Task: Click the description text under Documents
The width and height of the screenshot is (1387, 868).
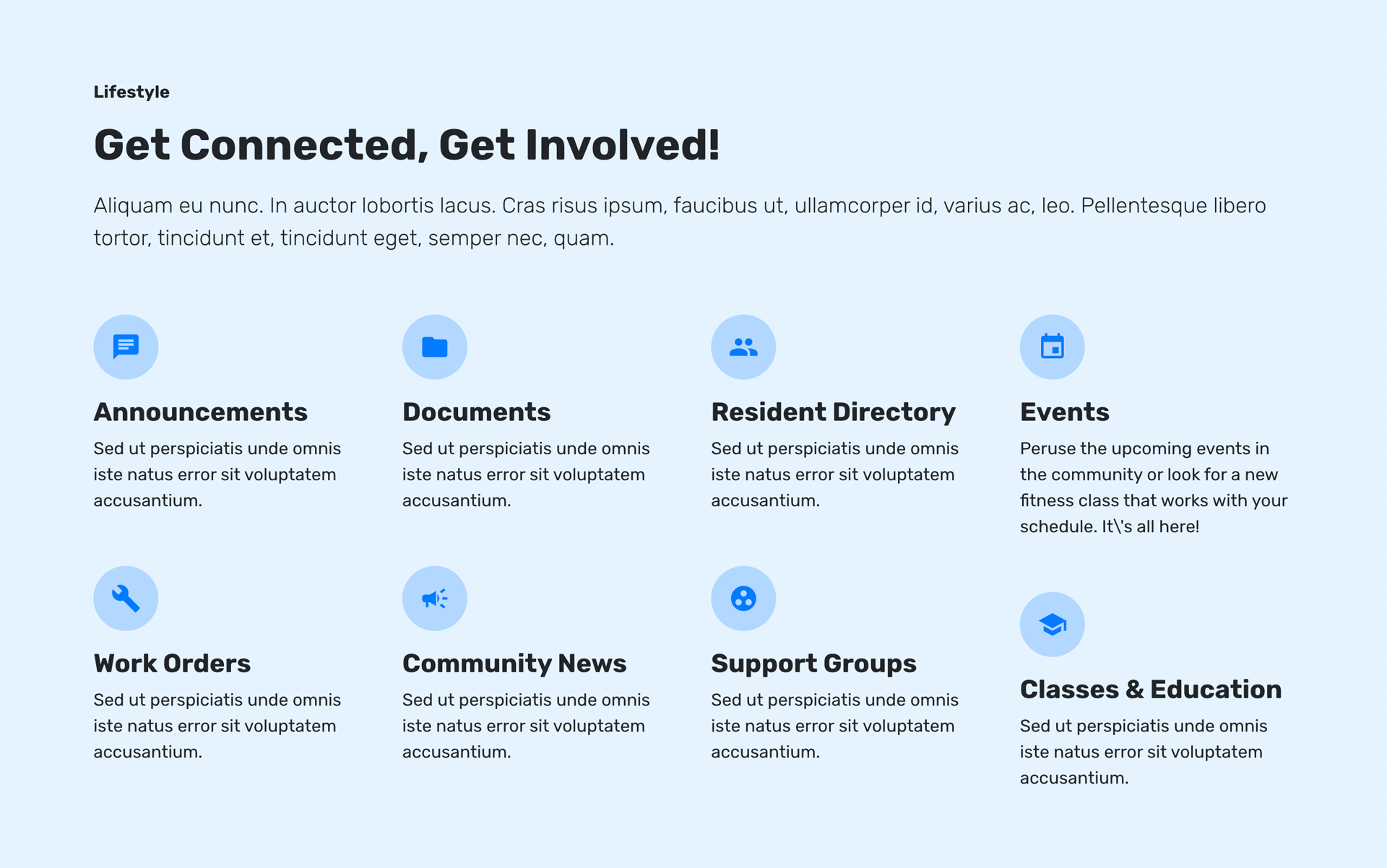Action: tap(526, 474)
